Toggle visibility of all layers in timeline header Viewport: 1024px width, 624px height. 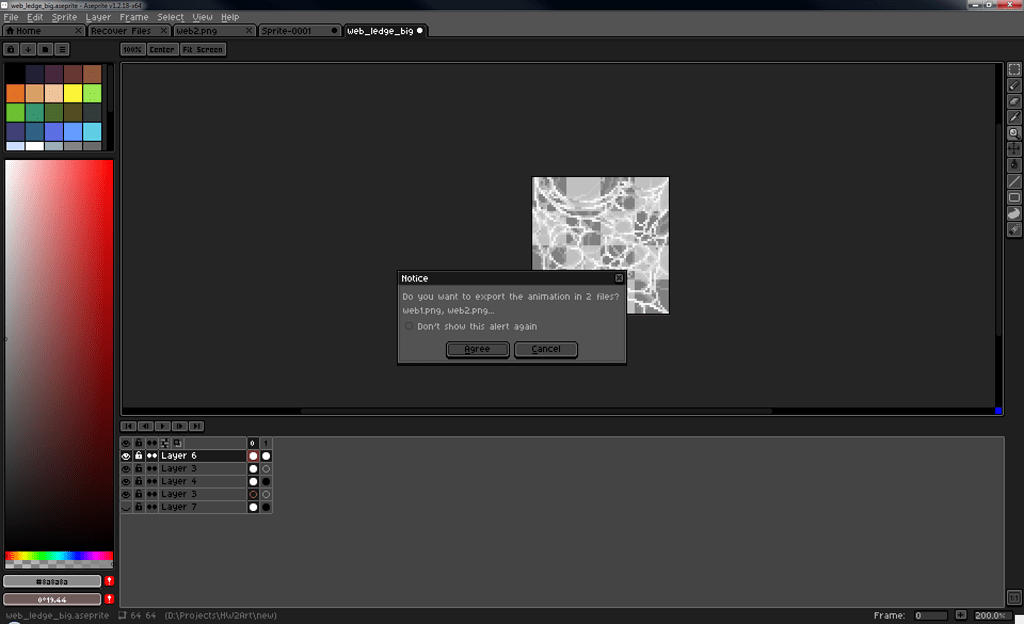126,443
